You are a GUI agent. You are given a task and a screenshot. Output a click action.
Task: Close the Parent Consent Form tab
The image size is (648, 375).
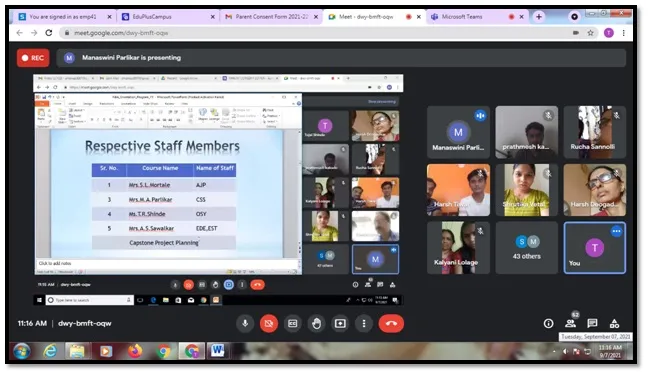click(316, 17)
